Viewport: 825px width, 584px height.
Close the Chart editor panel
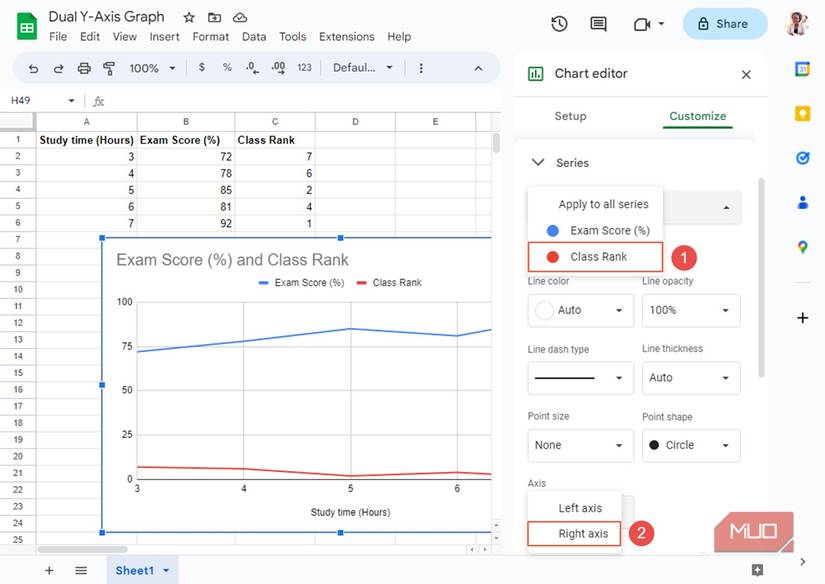(746, 74)
